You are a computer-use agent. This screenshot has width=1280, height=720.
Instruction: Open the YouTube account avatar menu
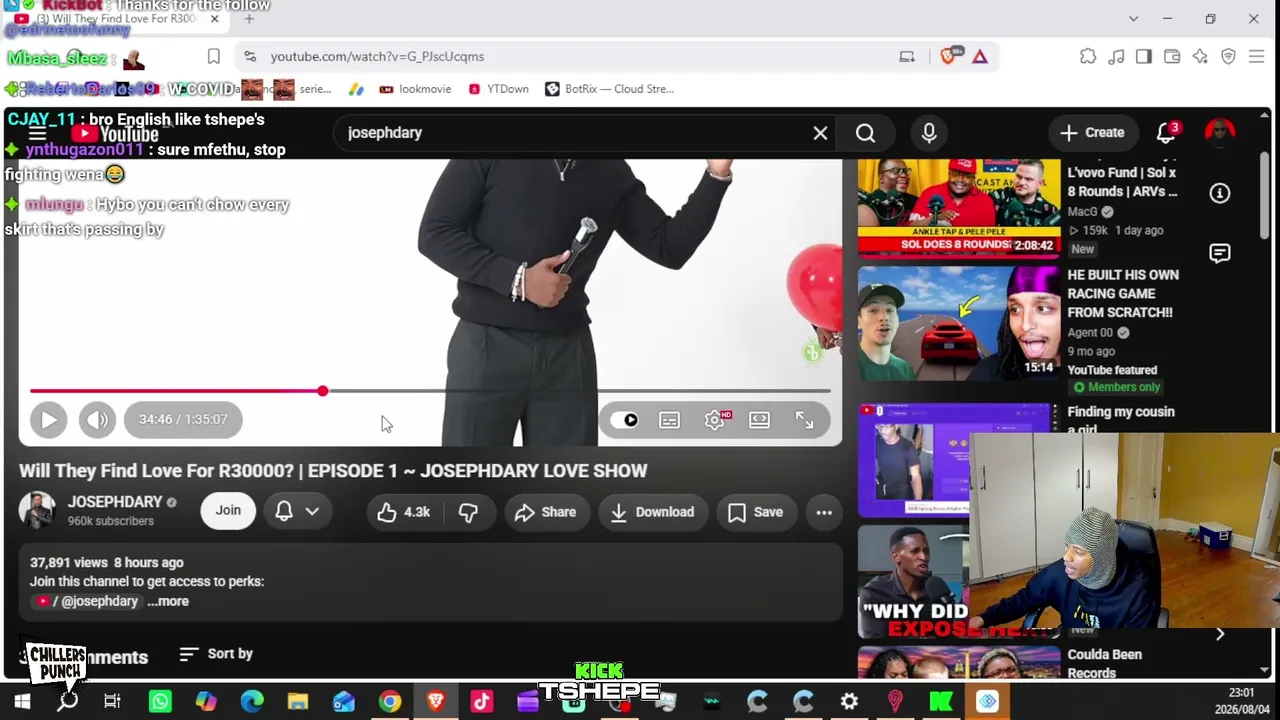tap(1220, 133)
